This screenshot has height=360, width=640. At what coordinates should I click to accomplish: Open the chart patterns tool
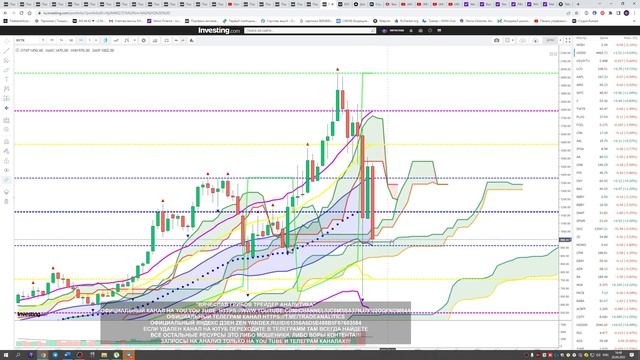(x=6, y=89)
